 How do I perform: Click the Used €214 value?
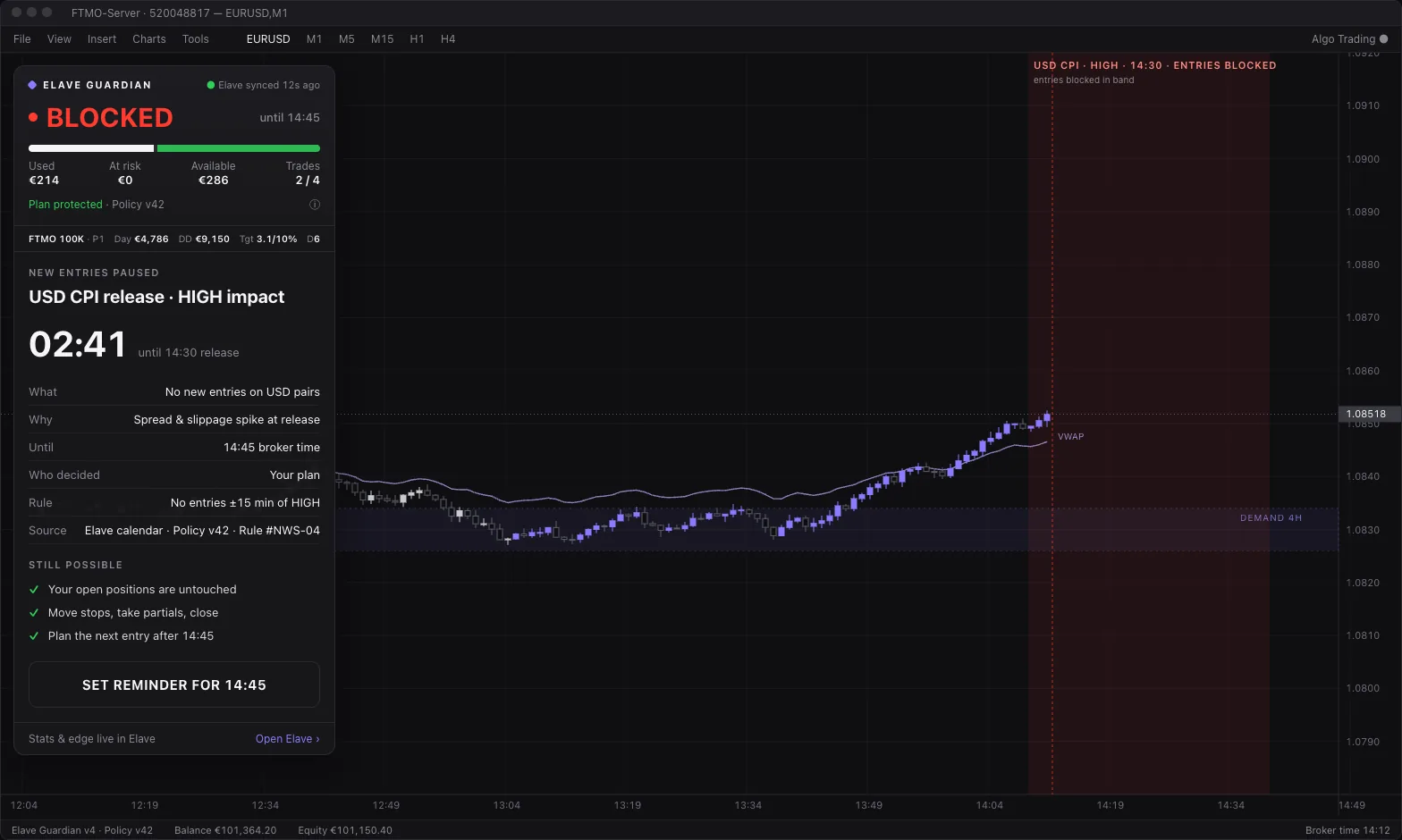pos(44,181)
